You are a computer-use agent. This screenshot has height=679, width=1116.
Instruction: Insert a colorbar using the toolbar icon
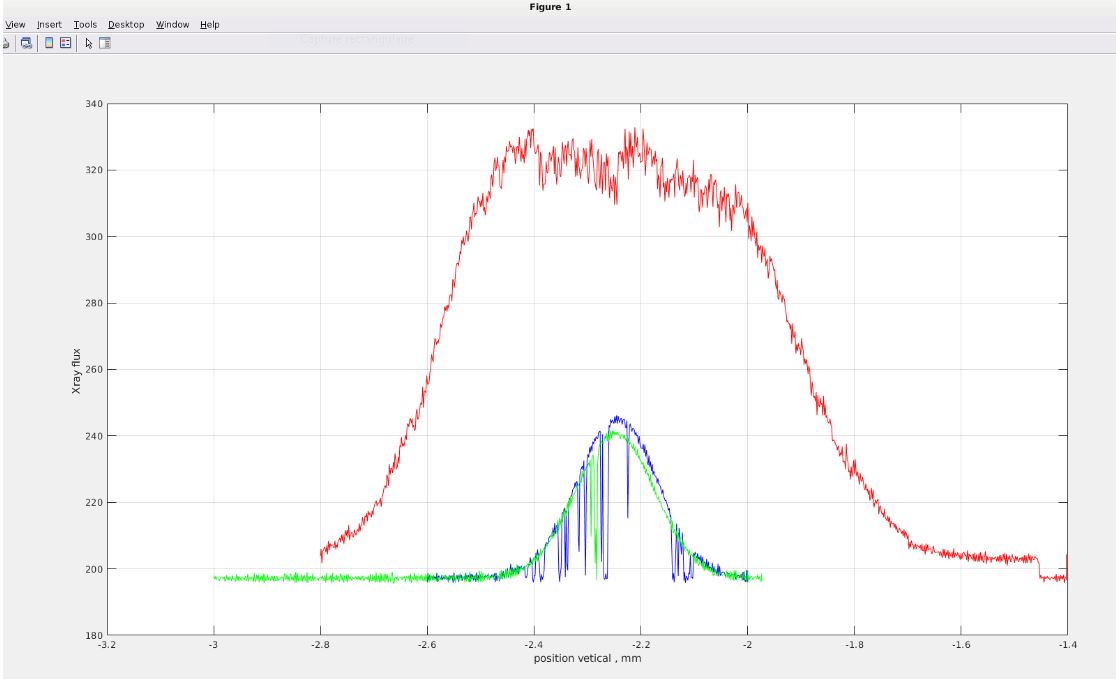pos(49,43)
